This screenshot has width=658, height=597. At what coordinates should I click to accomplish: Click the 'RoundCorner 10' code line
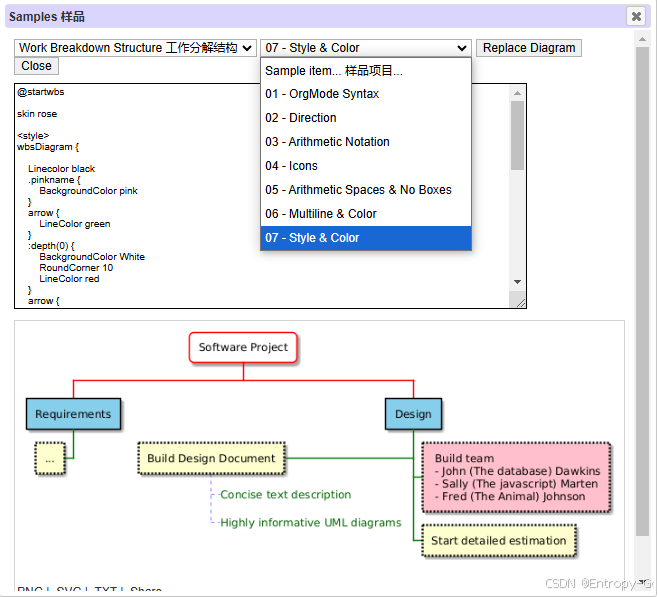[76, 268]
